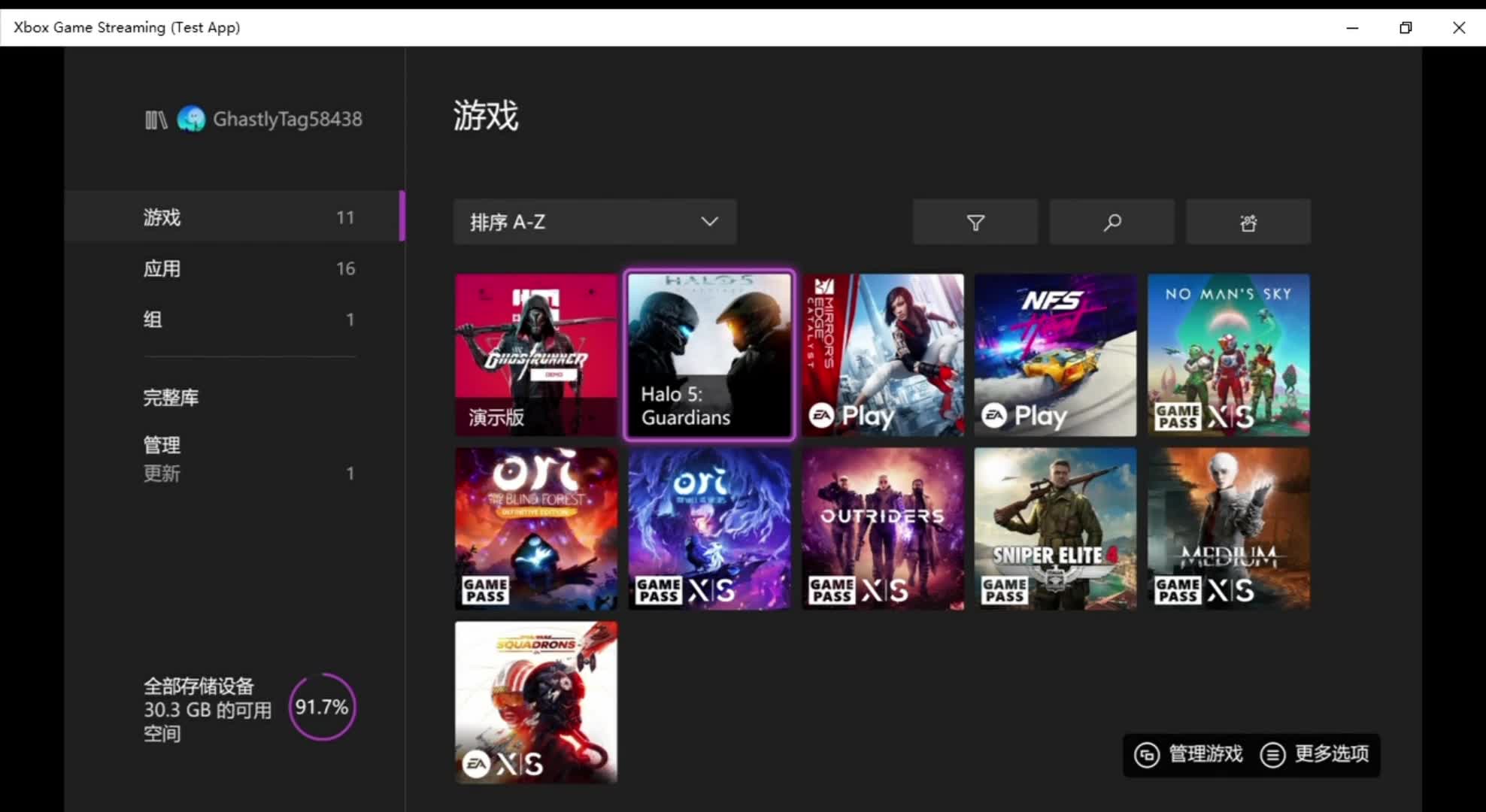1486x812 pixels.
Task: Click the surprise-me button next to search
Action: pyautogui.click(x=1248, y=222)
